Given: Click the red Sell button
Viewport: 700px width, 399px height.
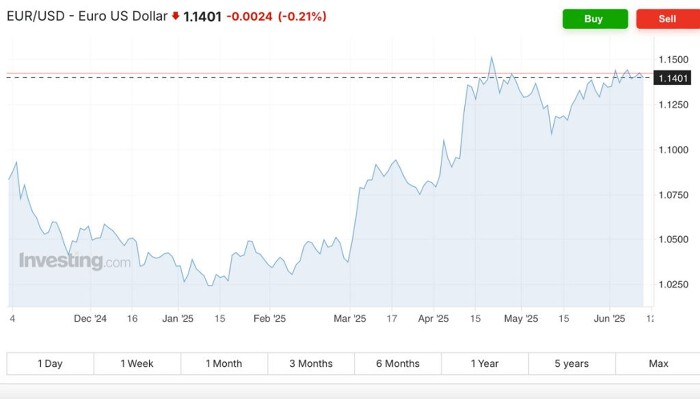Looking at the screenshot, I should (x=668, y=19).
